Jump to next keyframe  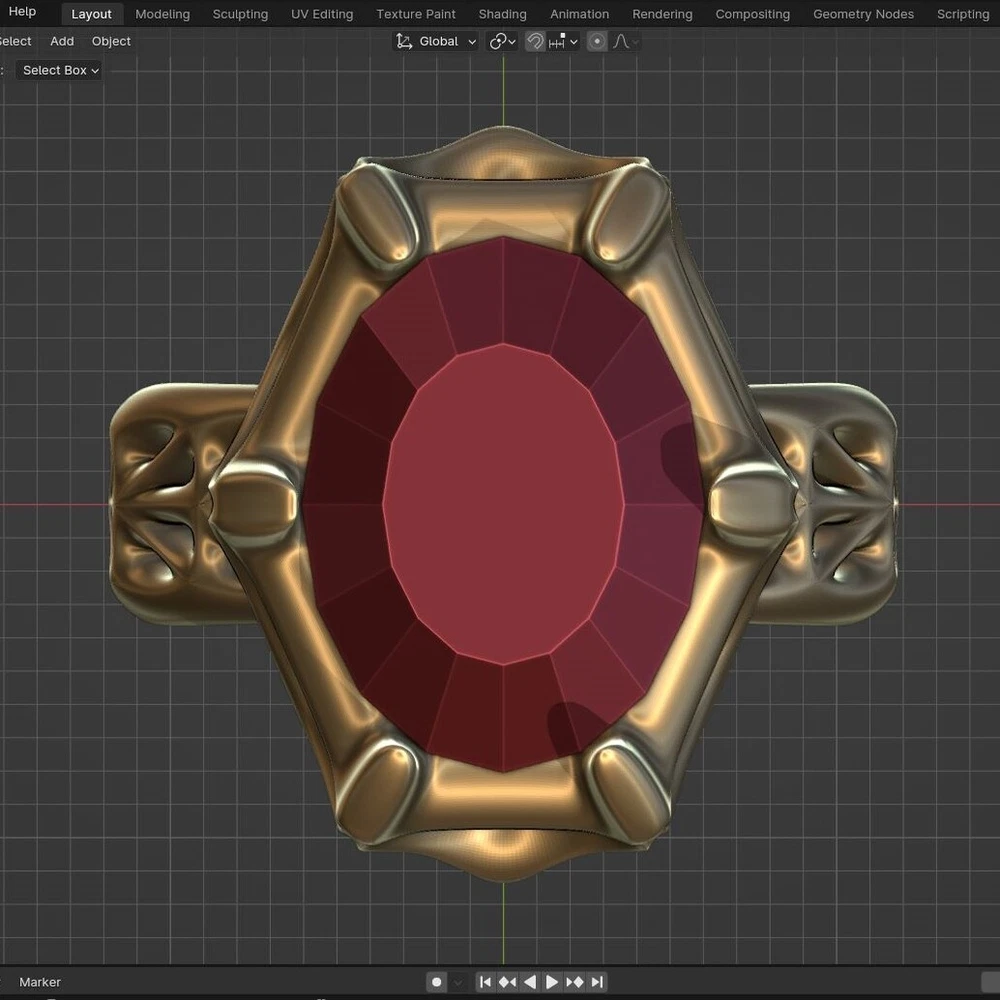[575, 982]
